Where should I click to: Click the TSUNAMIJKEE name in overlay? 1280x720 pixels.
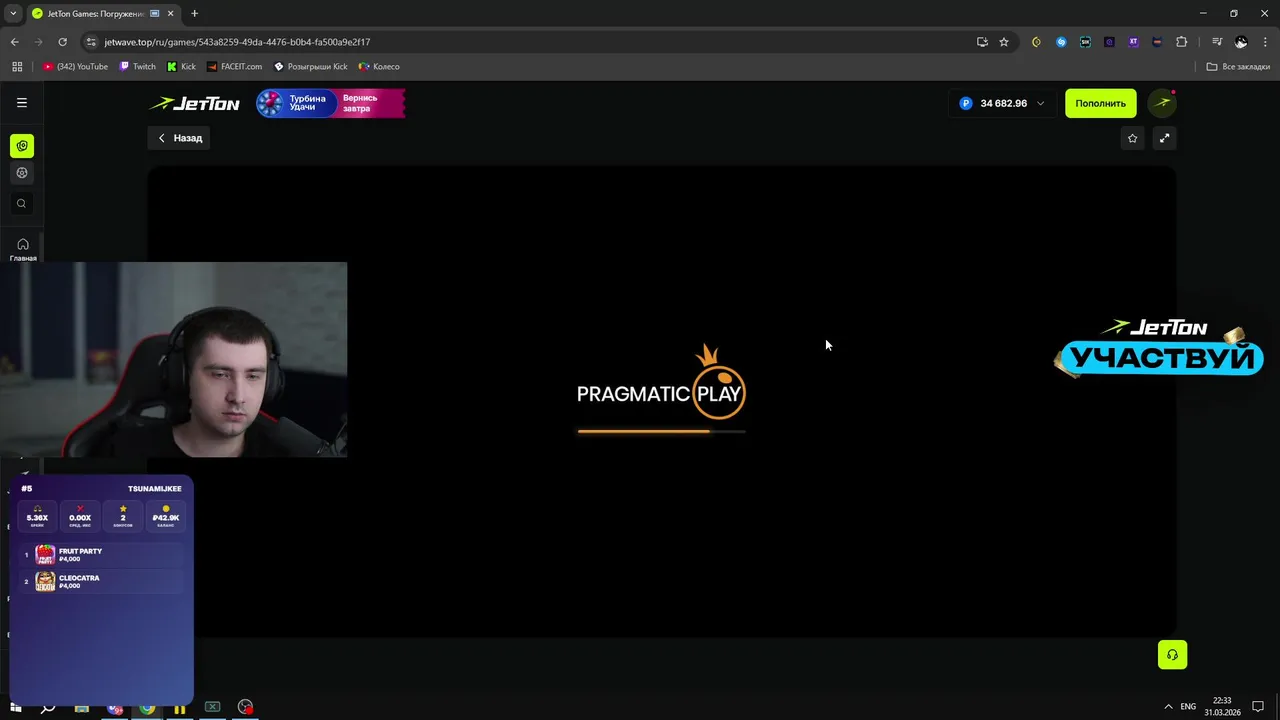pos(155,489)
